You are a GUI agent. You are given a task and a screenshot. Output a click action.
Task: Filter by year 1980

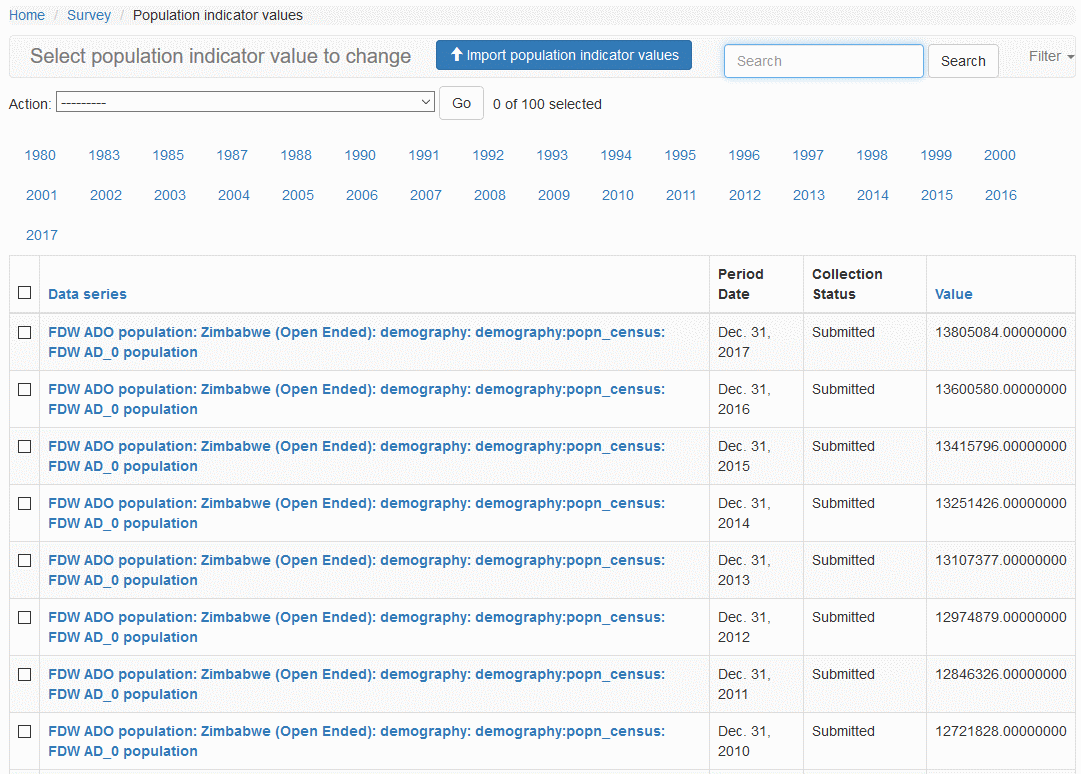(x=40, y=155)
